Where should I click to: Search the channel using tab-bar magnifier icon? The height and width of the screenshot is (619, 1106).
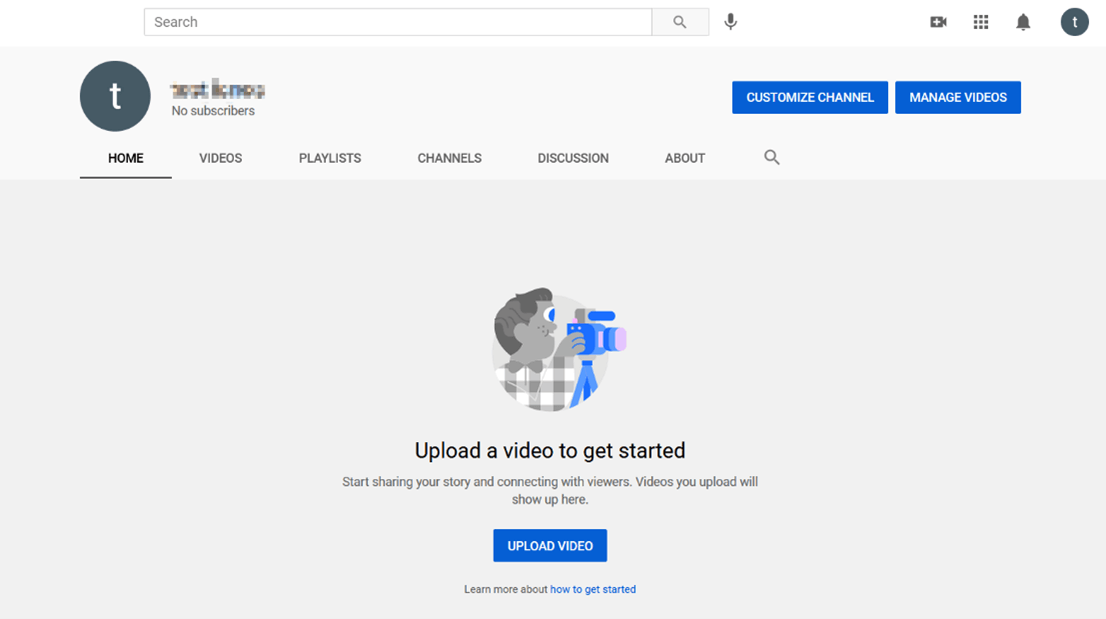[772, 157]
